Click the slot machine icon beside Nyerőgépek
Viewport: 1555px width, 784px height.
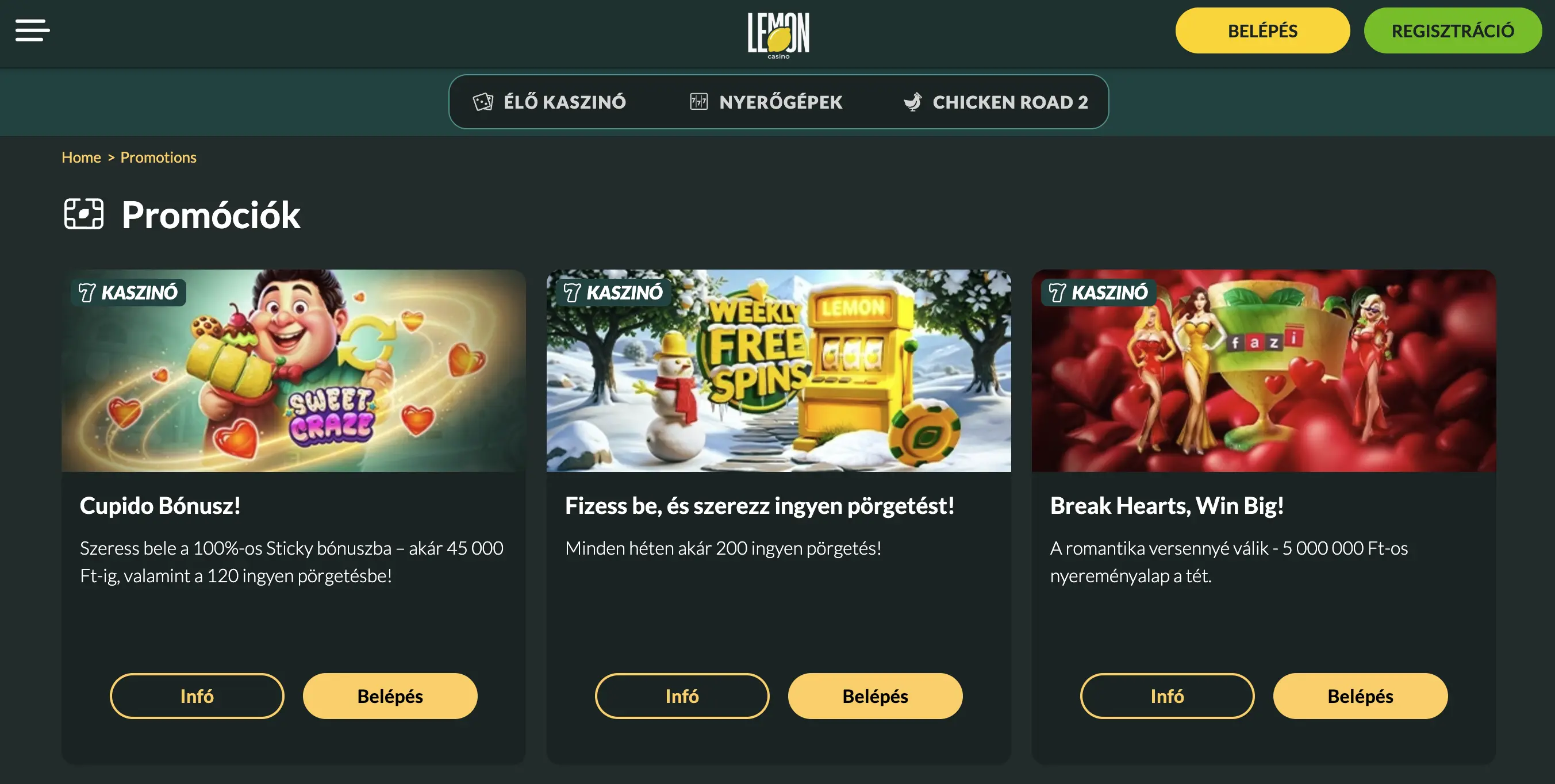coord(698,101)
